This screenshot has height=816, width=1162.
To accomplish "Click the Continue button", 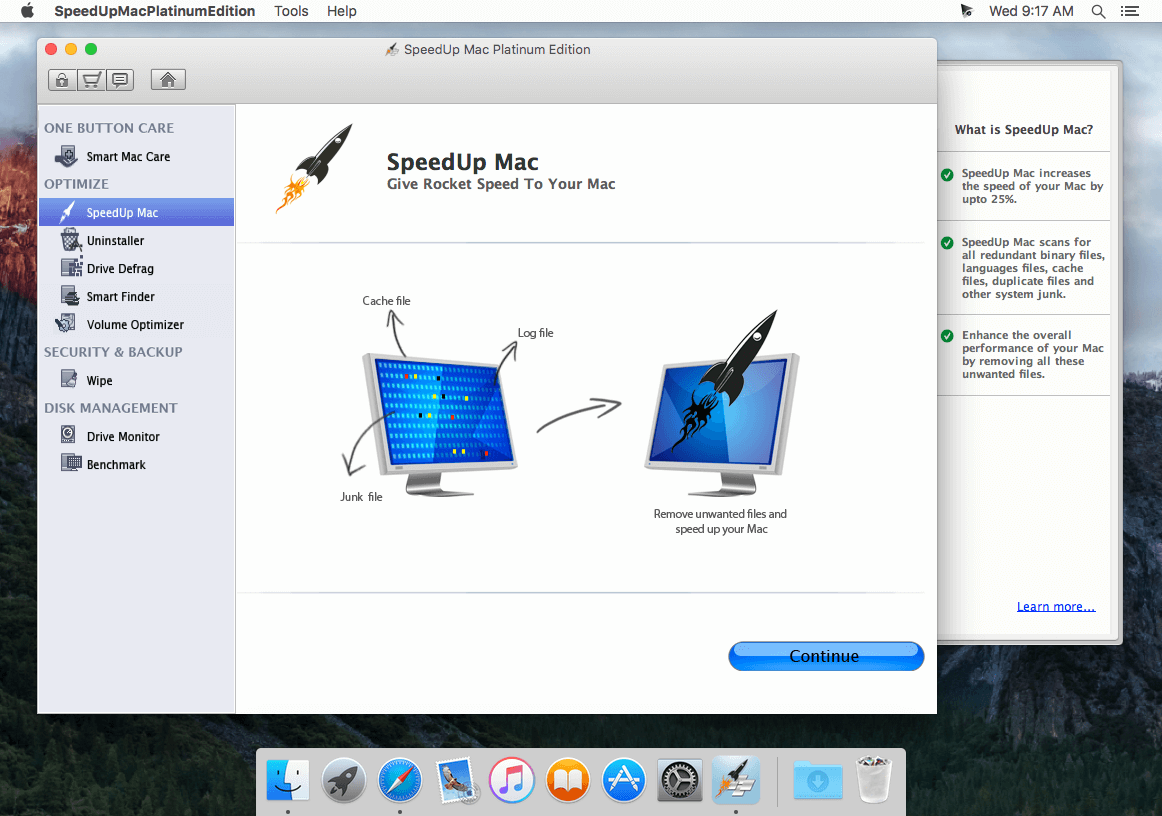I will pyautogui.click(x=826, y=656).
